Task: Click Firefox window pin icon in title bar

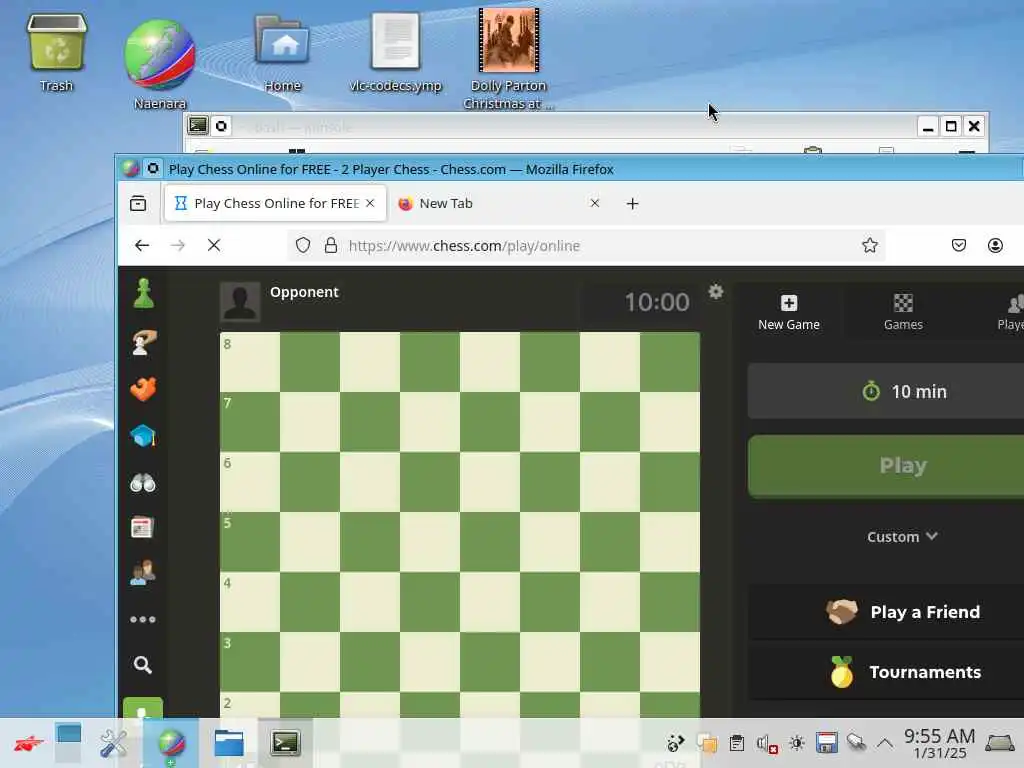Action: pyautogui.click(x=153, y=169)
